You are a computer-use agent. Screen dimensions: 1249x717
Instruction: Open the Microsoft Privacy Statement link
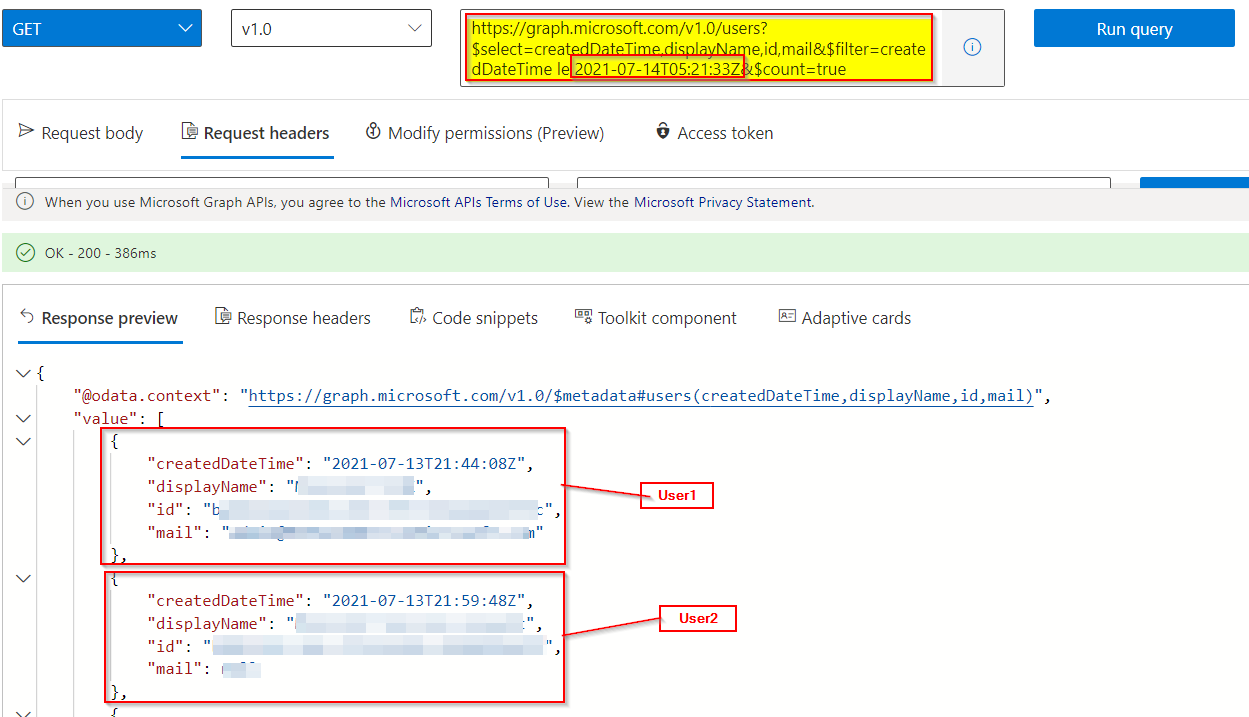click(x=723, y=202)
